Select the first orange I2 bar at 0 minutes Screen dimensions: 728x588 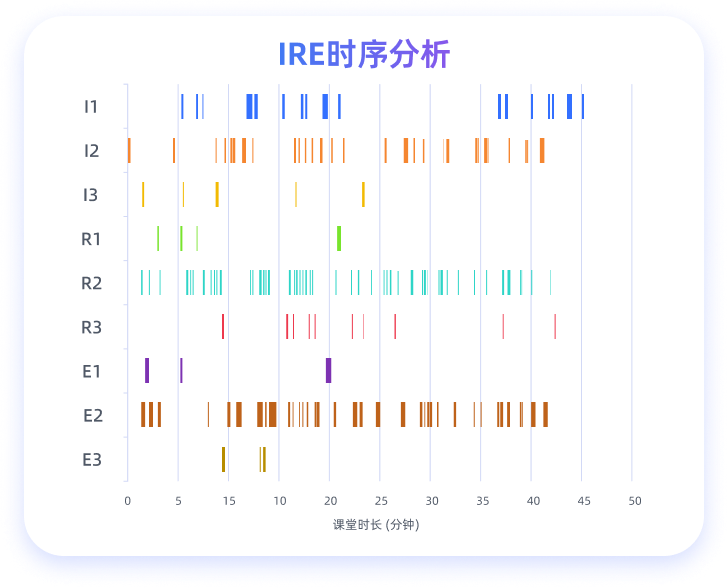(129, 150)
